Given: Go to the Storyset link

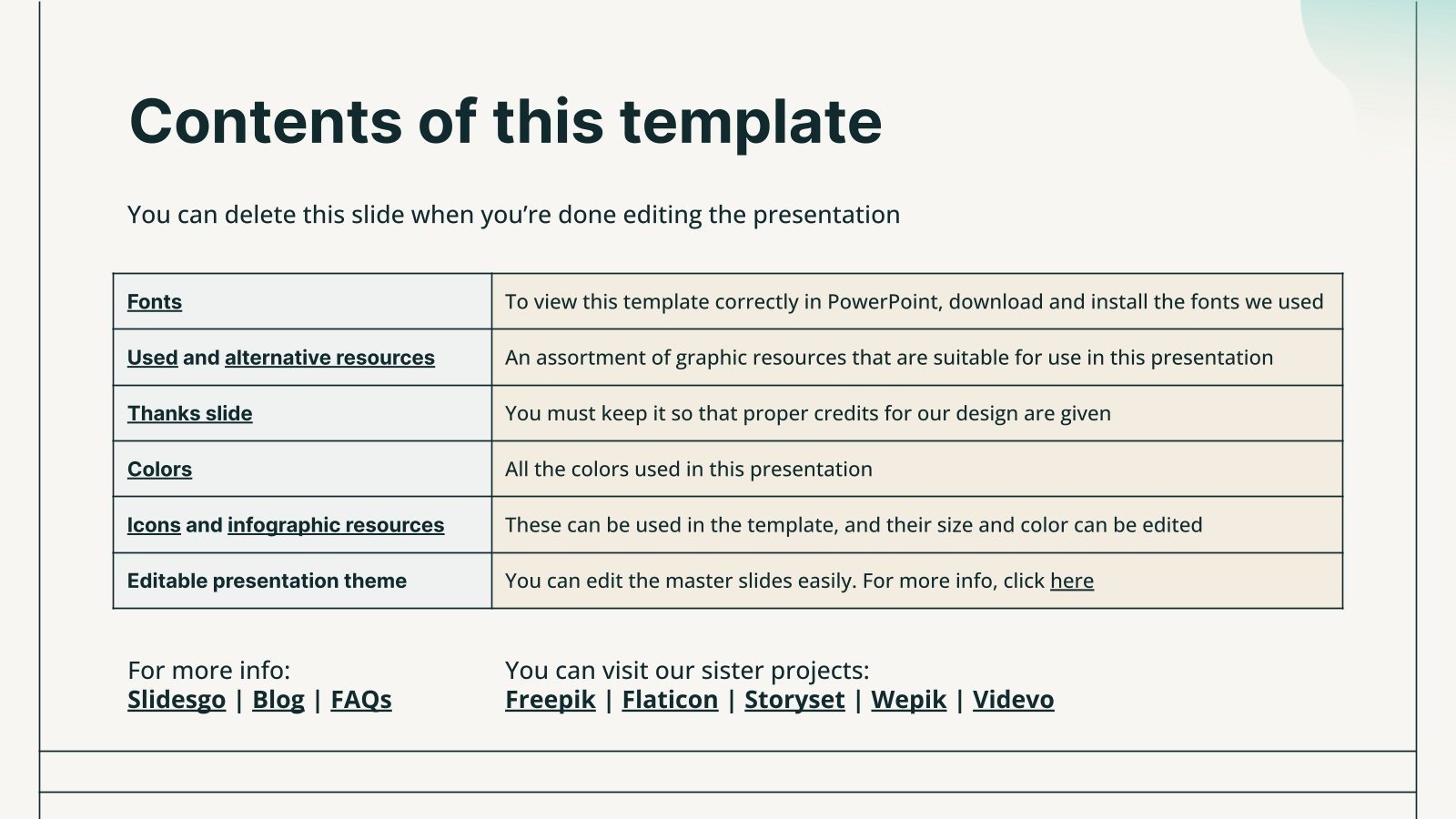Looking at the screenshot, I should click(x=794, y=700).
